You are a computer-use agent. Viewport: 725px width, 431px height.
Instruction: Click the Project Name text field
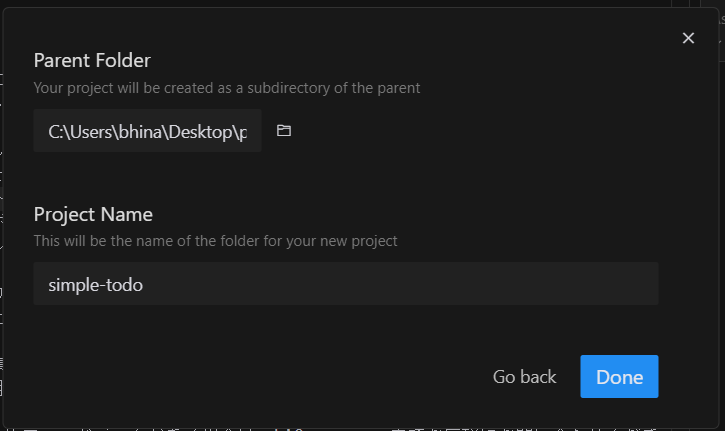pyautogui.click(x=345, y=284)
